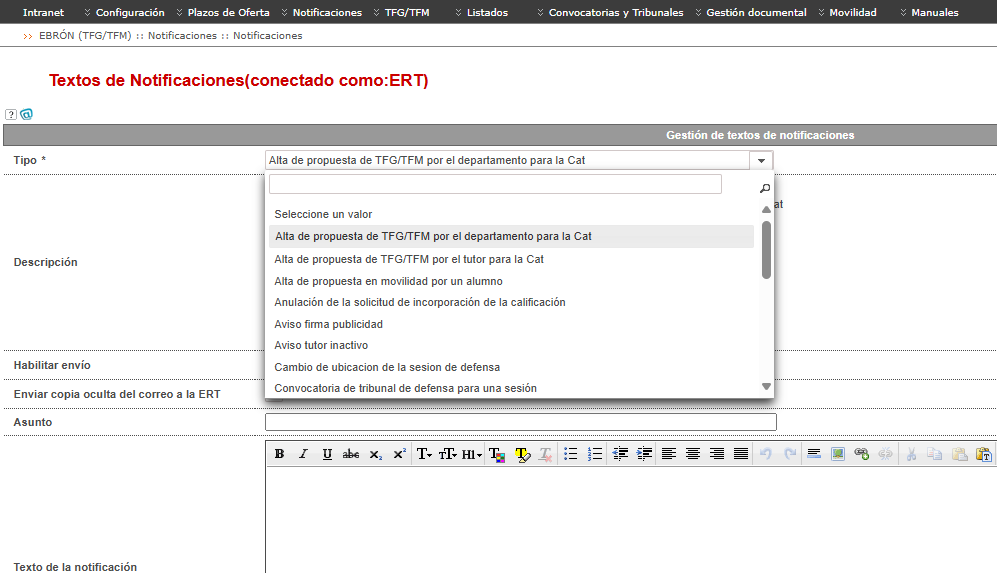Insert a numbered list

(x=595, y=454)
